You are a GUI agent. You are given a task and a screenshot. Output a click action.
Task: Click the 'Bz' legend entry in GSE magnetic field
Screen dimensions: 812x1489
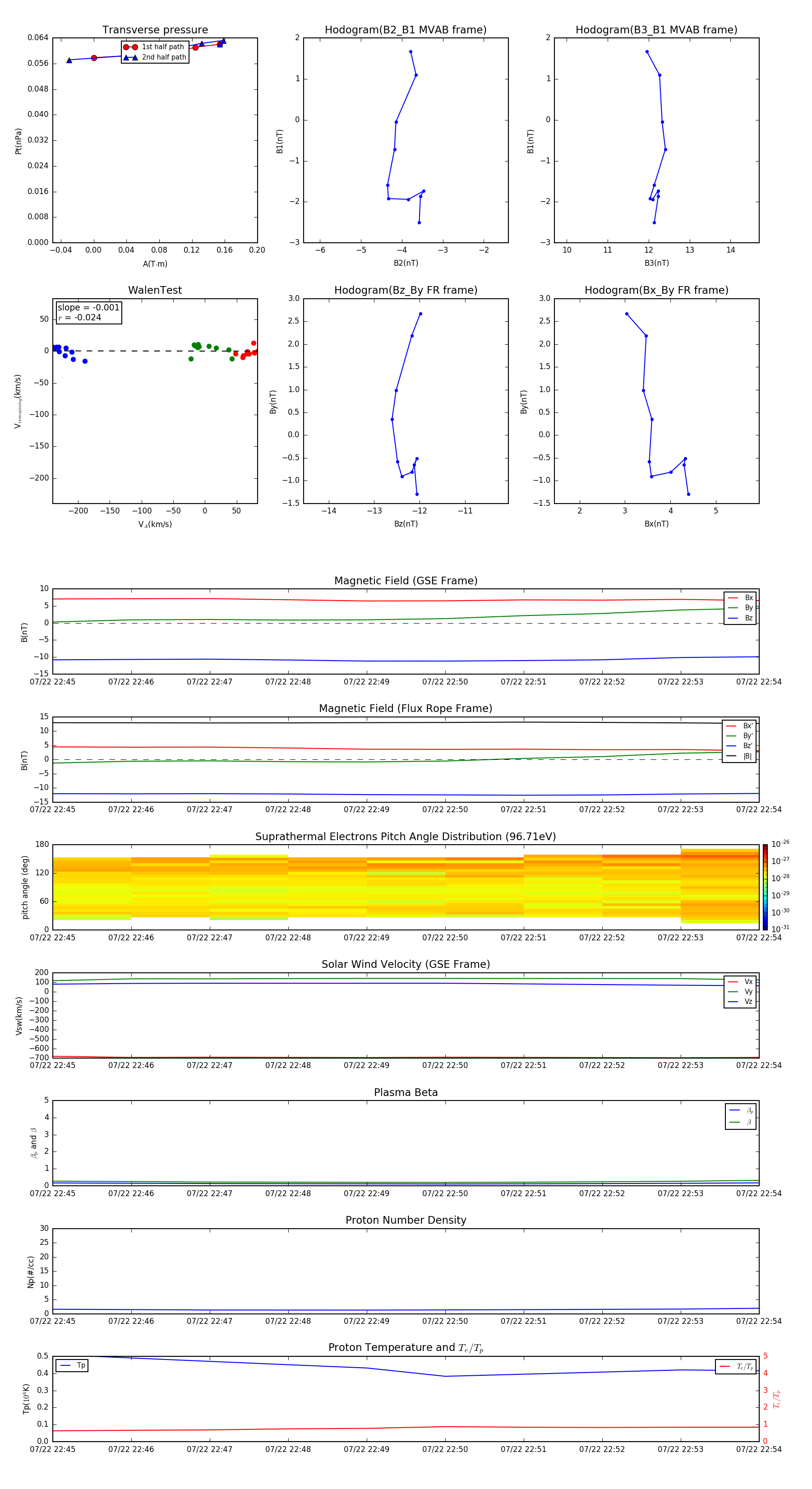tap(740, 618)
